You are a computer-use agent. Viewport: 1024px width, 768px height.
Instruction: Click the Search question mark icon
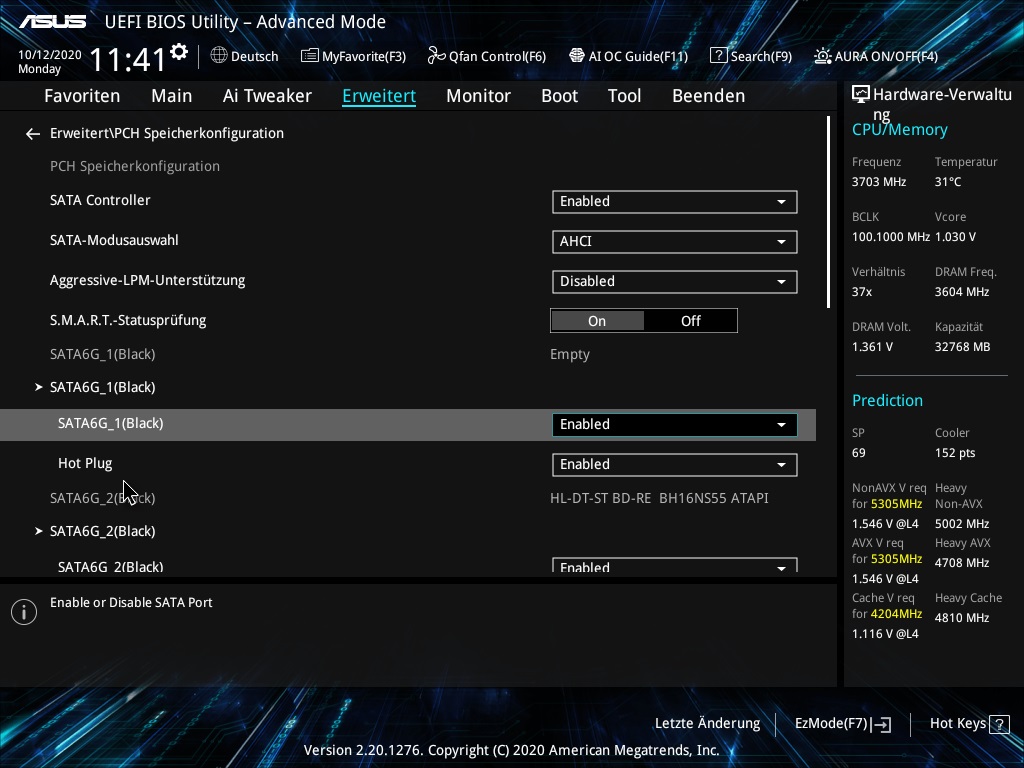(718, 56)
